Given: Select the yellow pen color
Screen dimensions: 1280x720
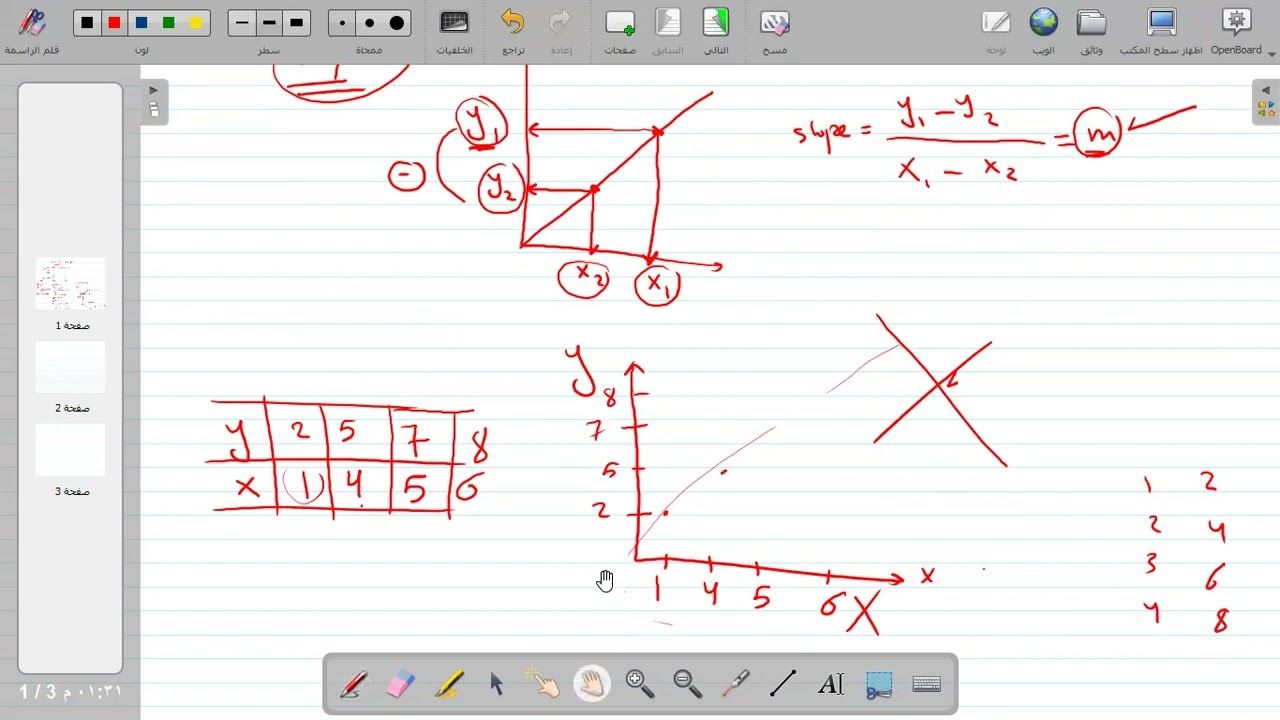Looking at the screenshot, I should coord(196,23).
